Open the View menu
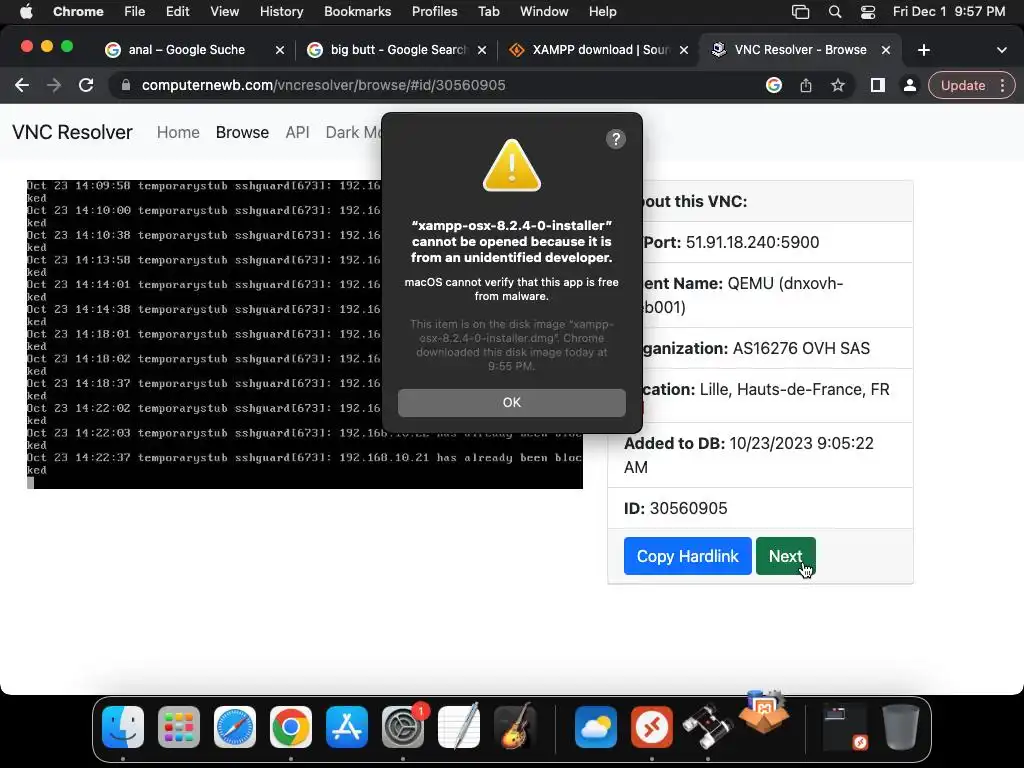The height and width of the screenshot is (768, 1024). [x=225, y=11]
